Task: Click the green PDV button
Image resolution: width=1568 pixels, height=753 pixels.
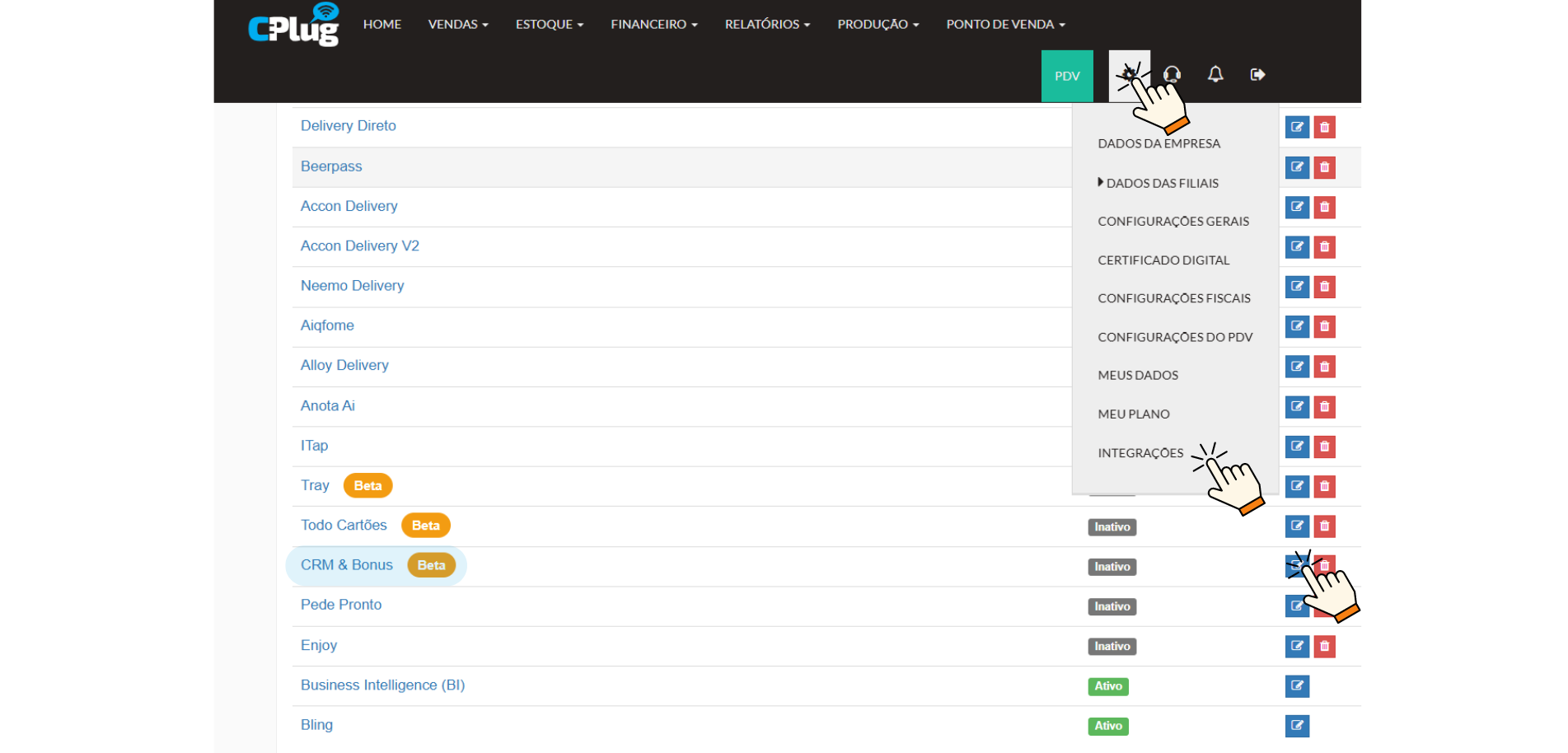Action: 1067,76
